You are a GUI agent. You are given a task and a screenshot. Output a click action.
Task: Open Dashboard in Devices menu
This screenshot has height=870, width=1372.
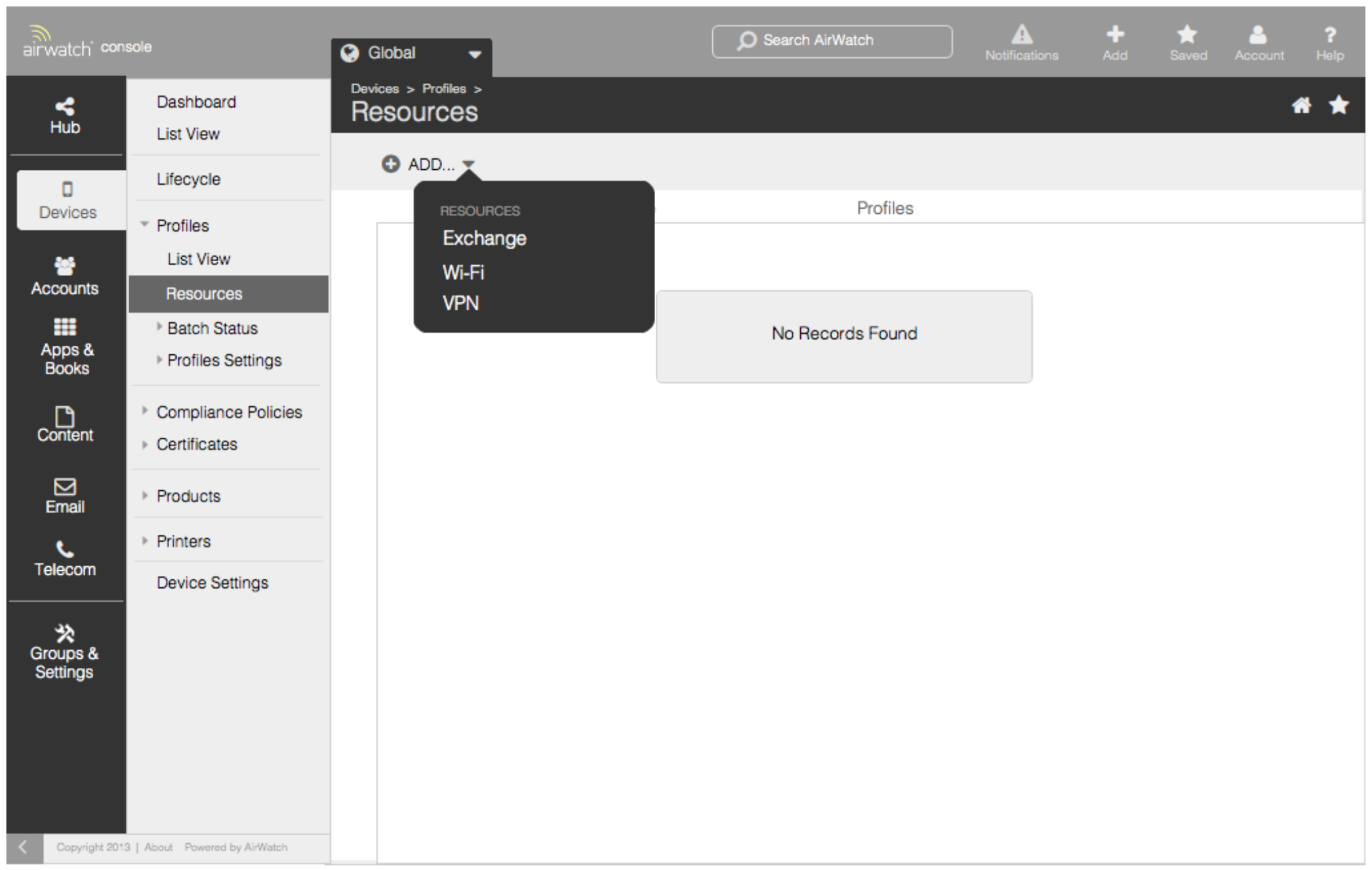click(196, 102)
